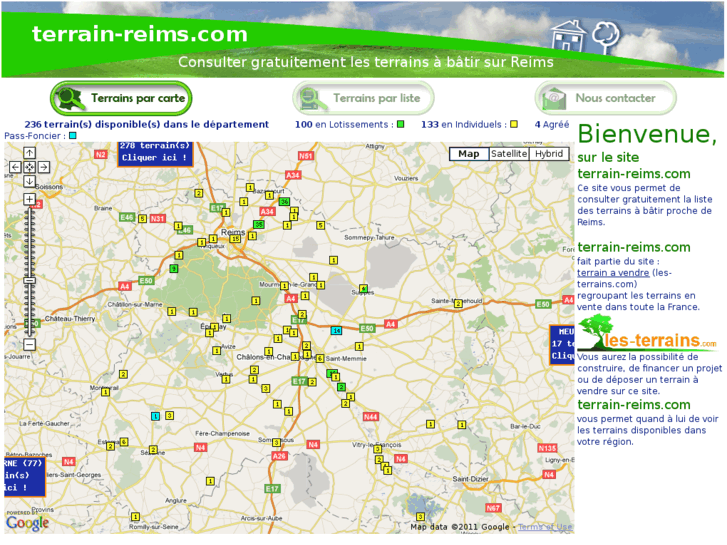Select the yellow 5 marker beside N31
The image size is (727, 545).
click(143, 218)
